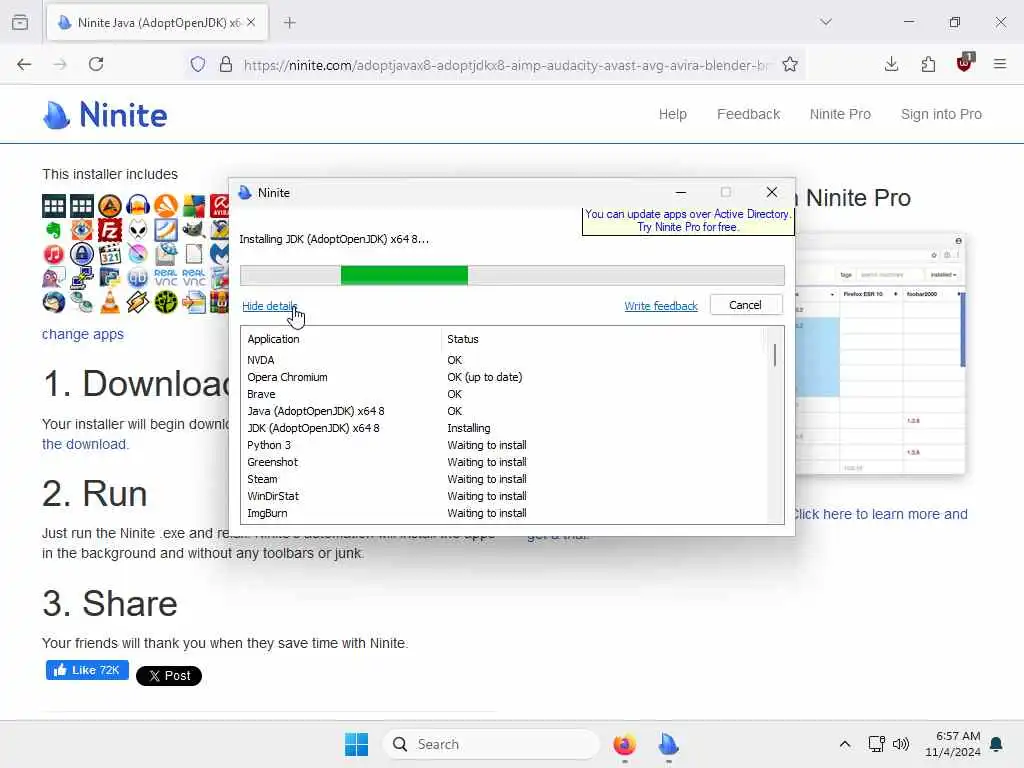Click the Krita icon
This screenshot has height=768, width=1024.
tap(138, 254)
